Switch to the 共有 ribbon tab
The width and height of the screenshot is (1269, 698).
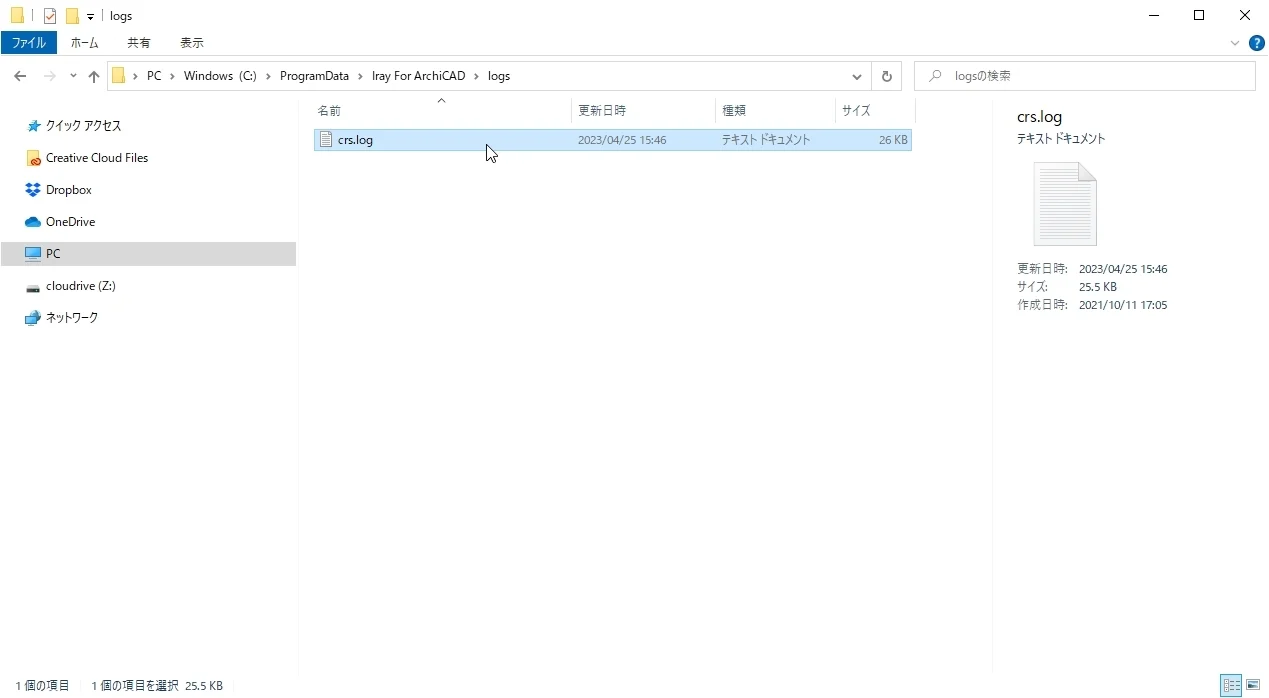coord(139,43)
